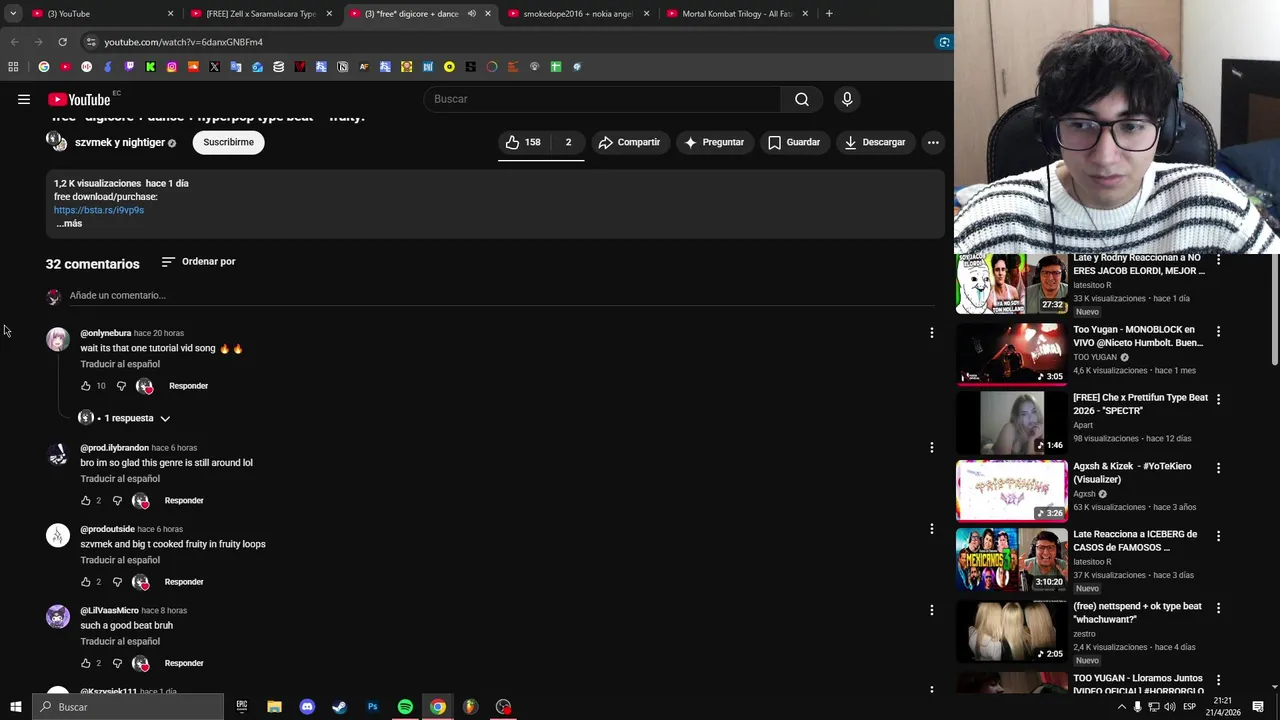Click the Preguntar ask button
The width and height of the screenshot is (1280, 720).
(x=714, y=142)
